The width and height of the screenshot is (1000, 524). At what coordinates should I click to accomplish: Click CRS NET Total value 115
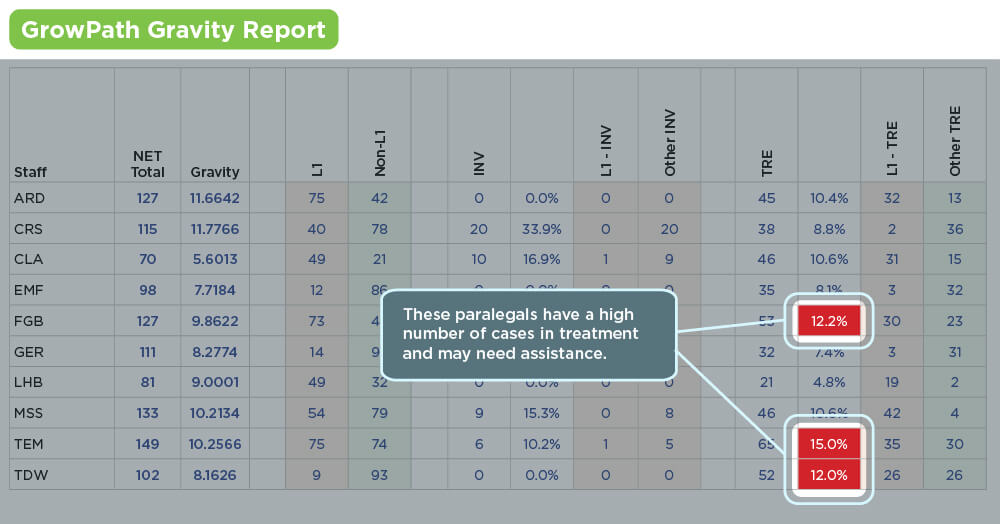point(148,229)
